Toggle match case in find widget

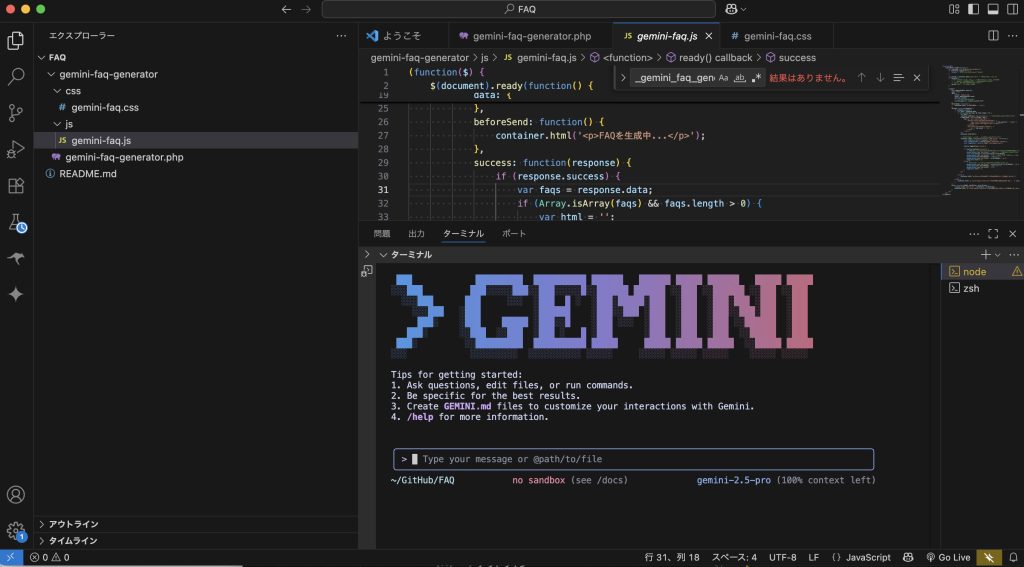click(724, 78)
